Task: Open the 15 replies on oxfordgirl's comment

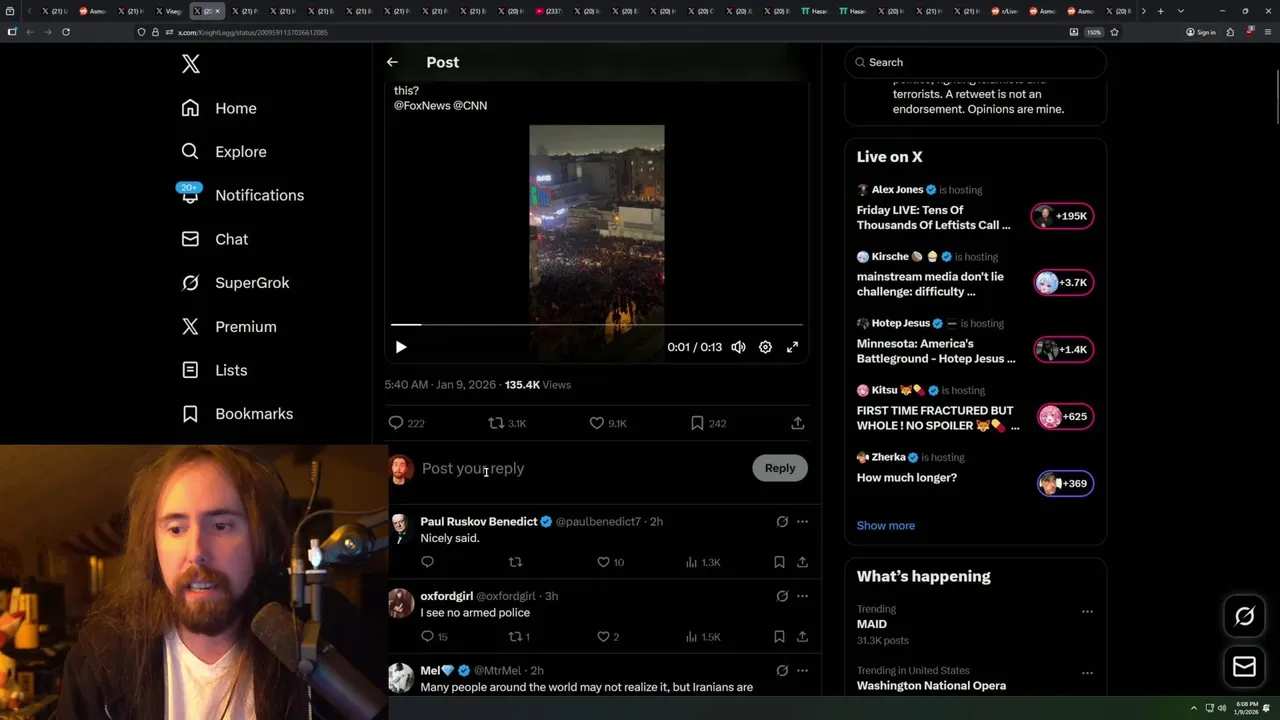Action: click(434, 637)
